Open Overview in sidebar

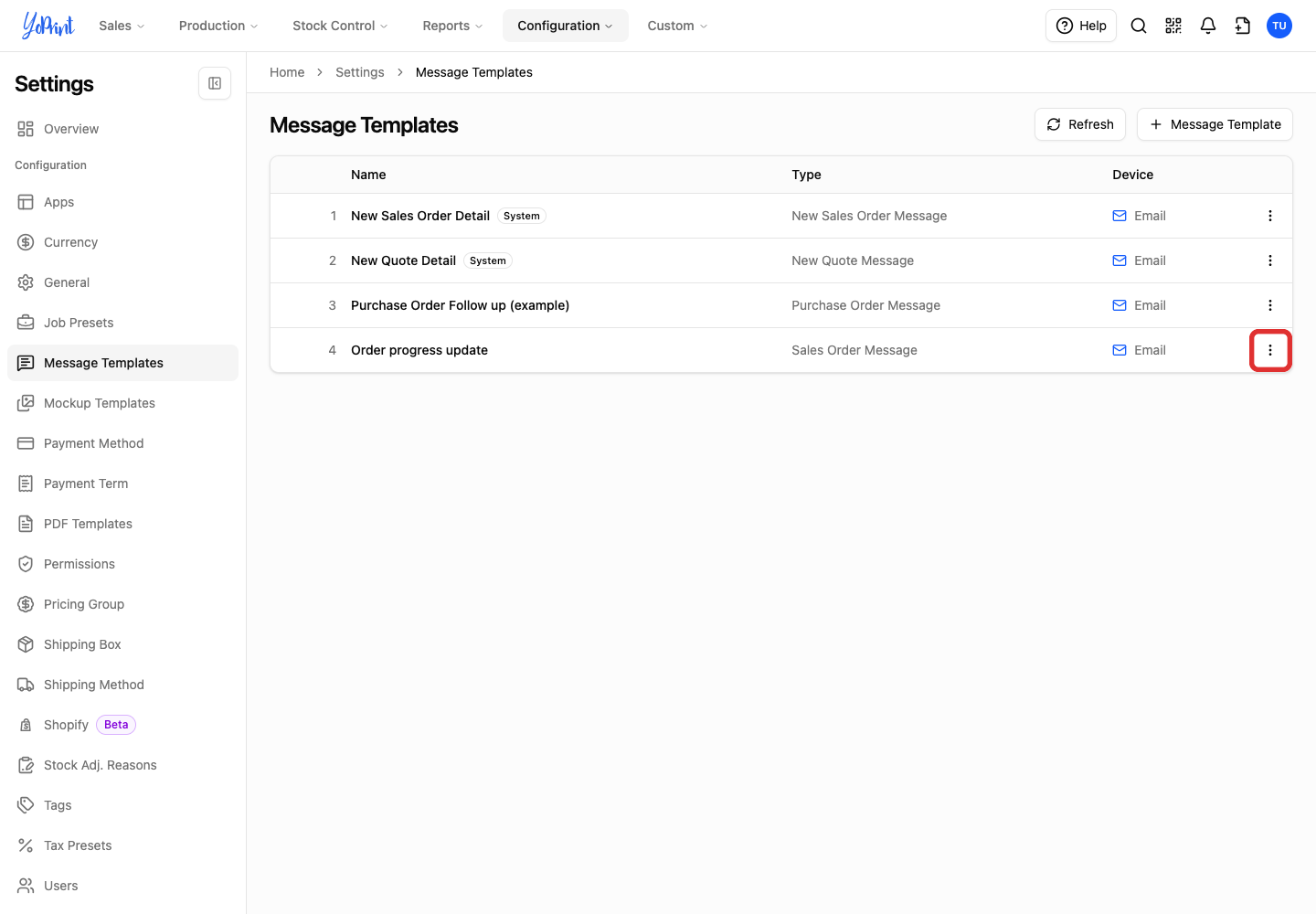coord(122,129)
